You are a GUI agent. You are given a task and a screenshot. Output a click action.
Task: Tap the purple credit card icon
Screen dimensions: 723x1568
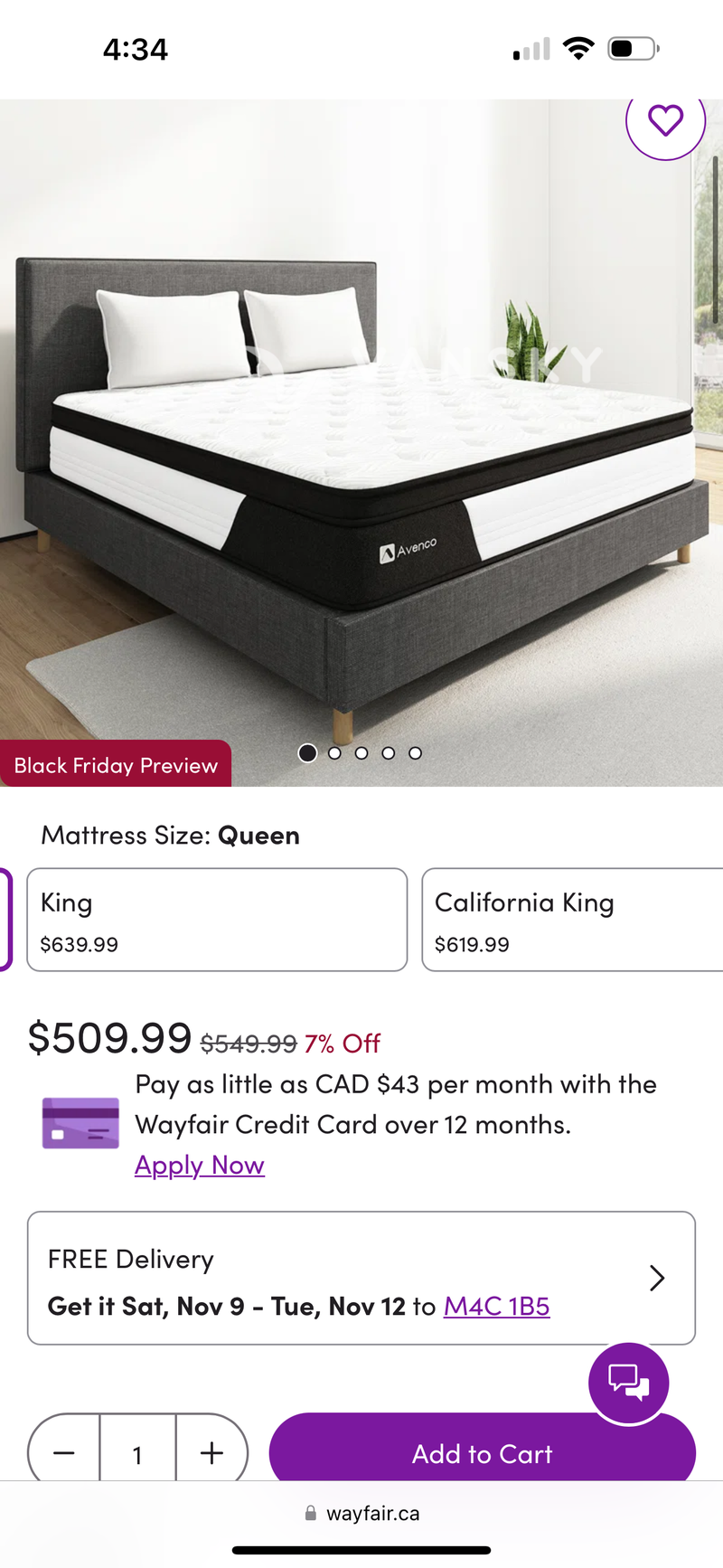80,1123
